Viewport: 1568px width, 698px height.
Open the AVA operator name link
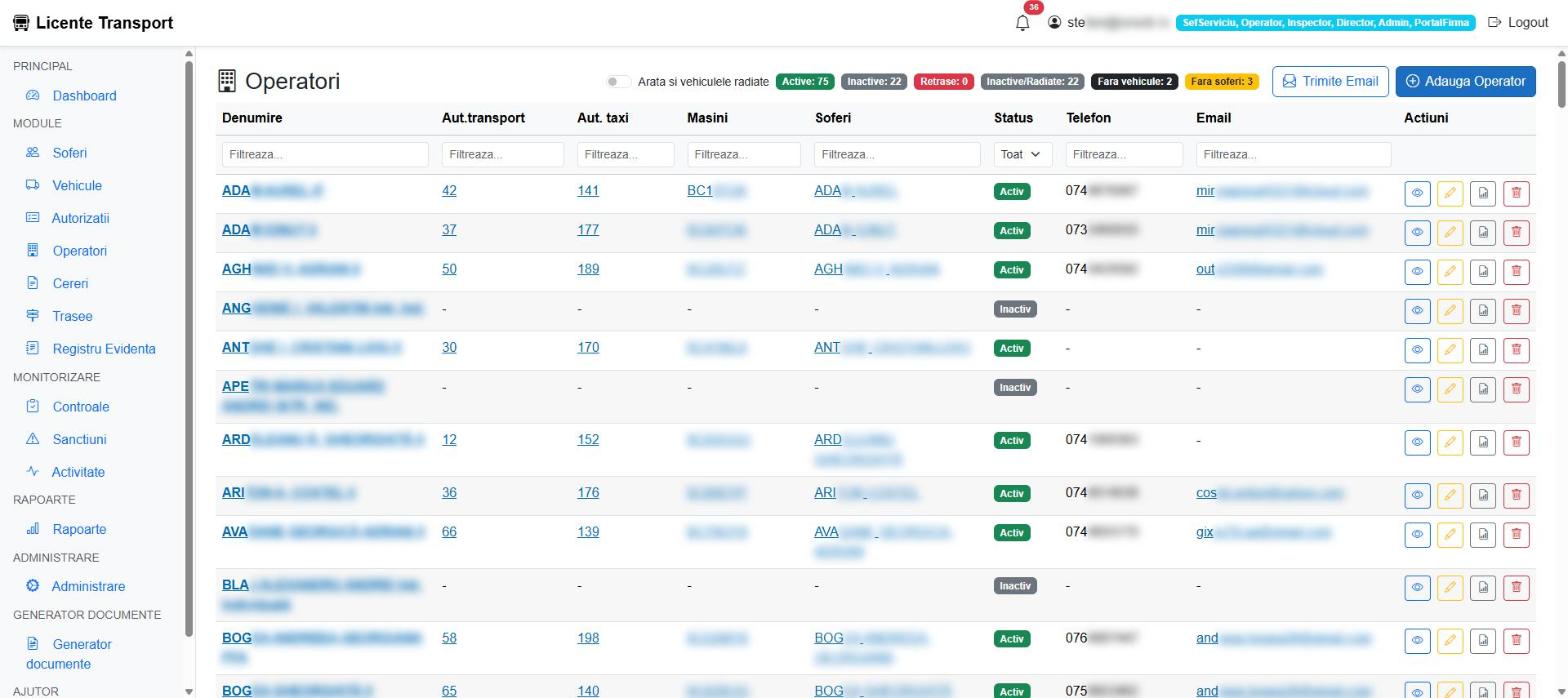coord(323,532)
